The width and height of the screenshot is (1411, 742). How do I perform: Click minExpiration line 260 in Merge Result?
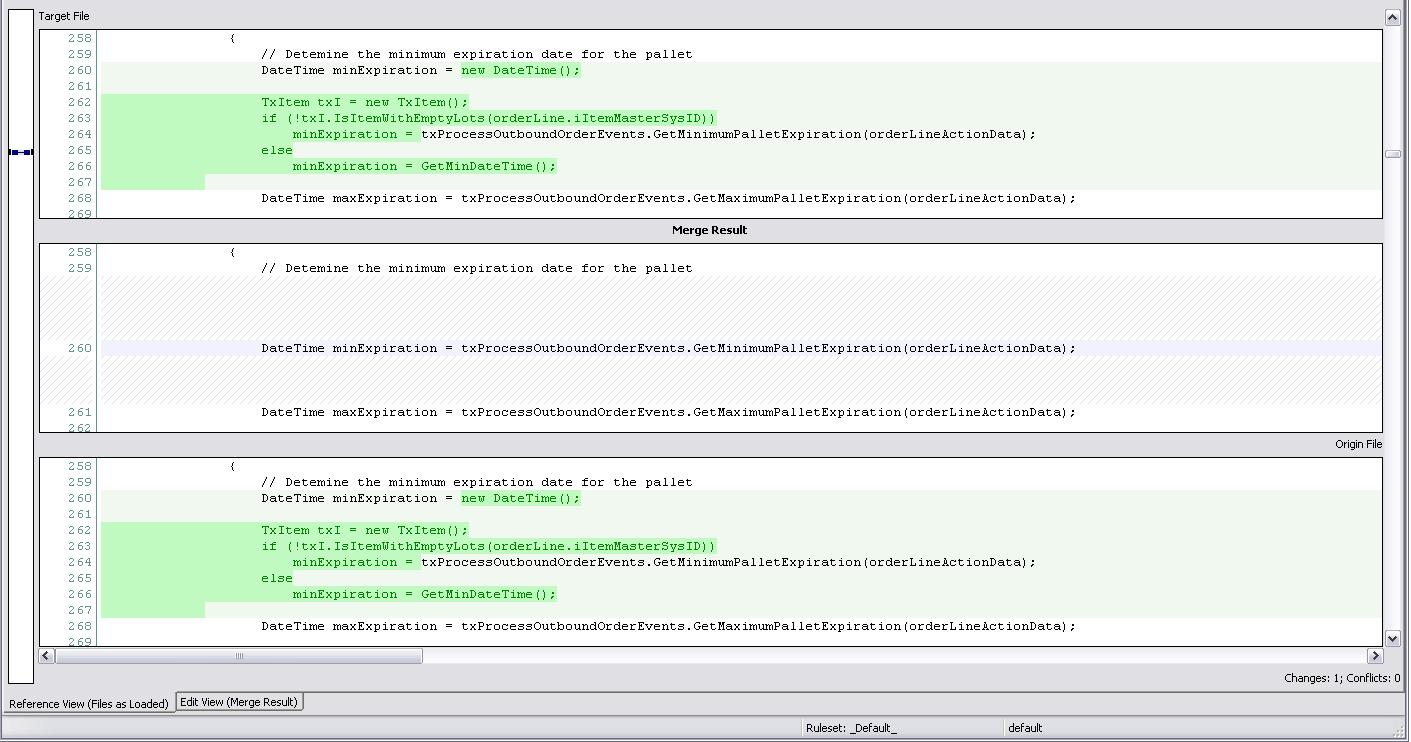(669, 348)
